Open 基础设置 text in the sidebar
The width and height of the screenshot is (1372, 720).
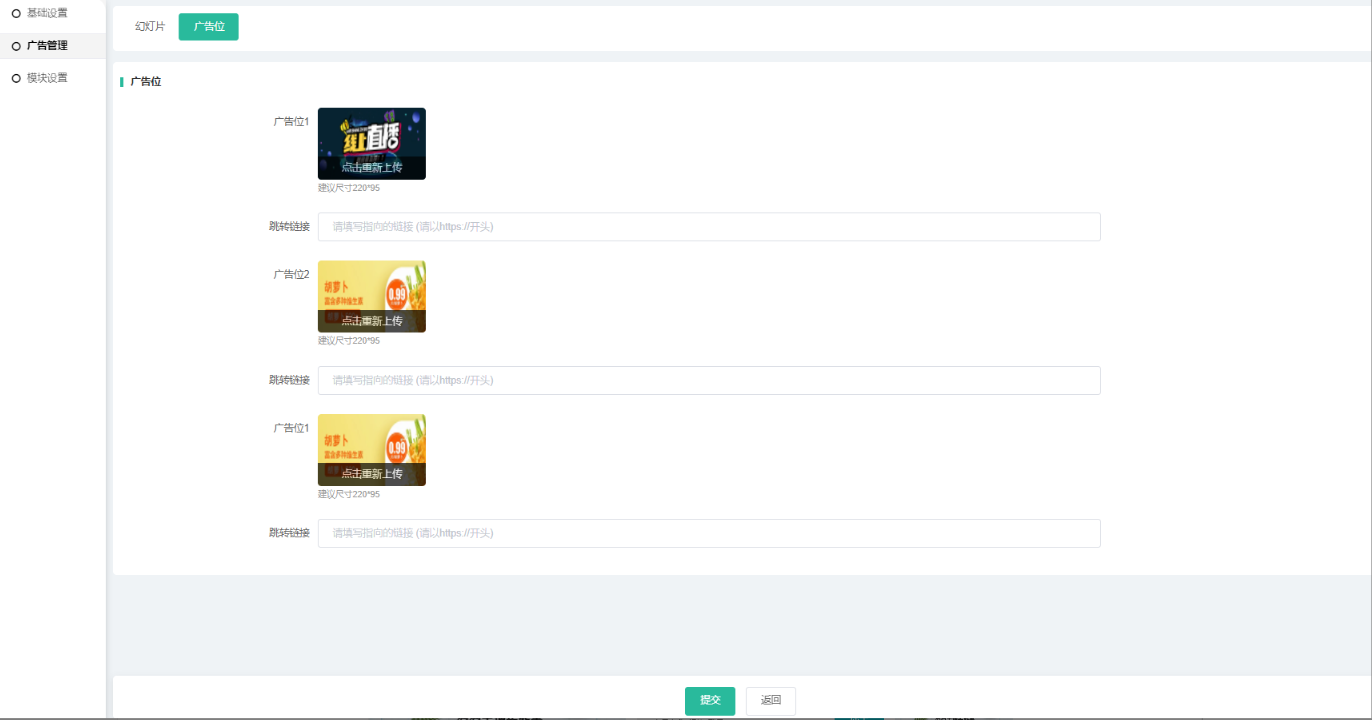[x=47, y=13]
